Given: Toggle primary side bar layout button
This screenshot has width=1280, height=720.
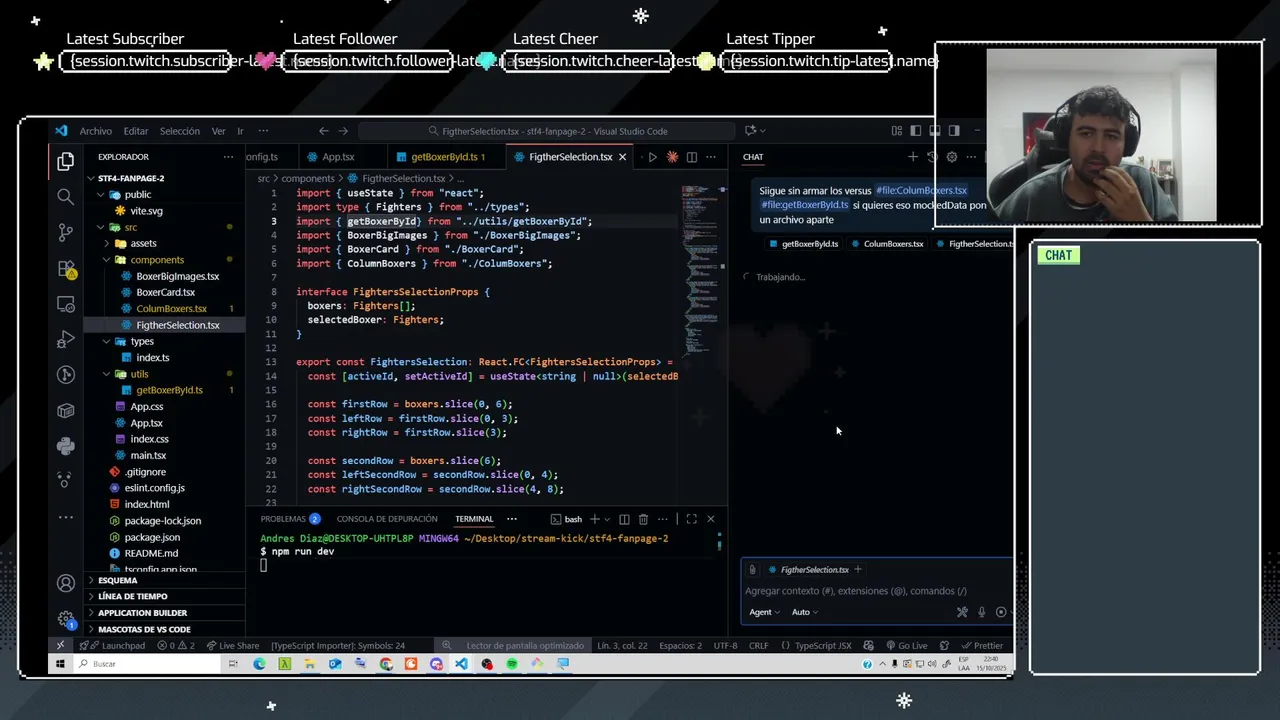Looking at the screenshot, I should [x=915, y=131].
